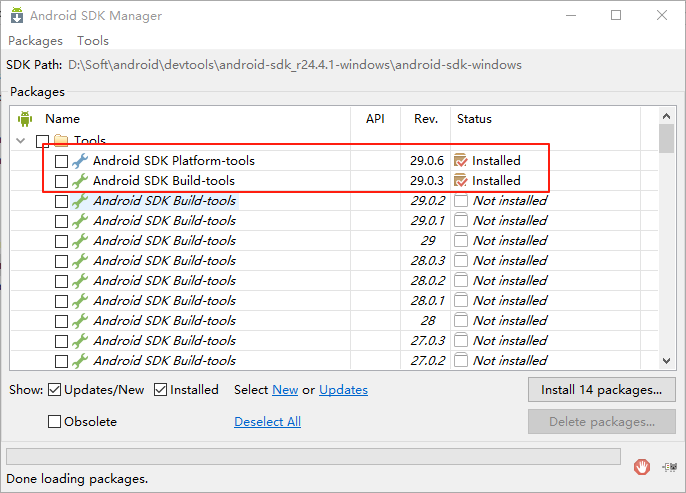Click the Build-tools 27.0.2 wrench icon
Image resolution: width=686 pixels, height=493 pixels.
click(x=80, y=361)
